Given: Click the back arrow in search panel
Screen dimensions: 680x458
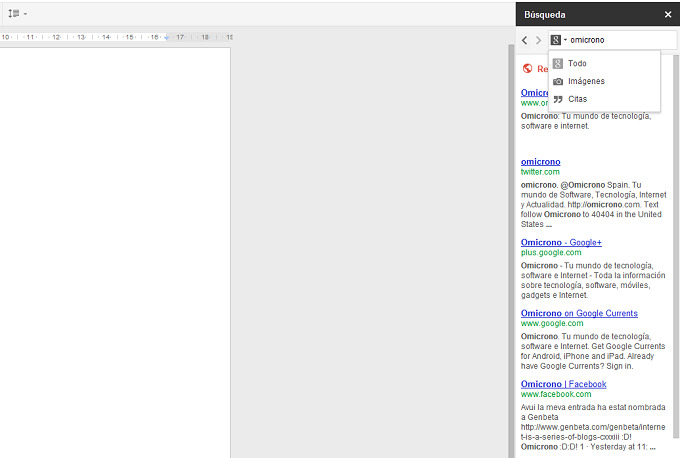Looking at the screenshot, I should tap(525, 40).
